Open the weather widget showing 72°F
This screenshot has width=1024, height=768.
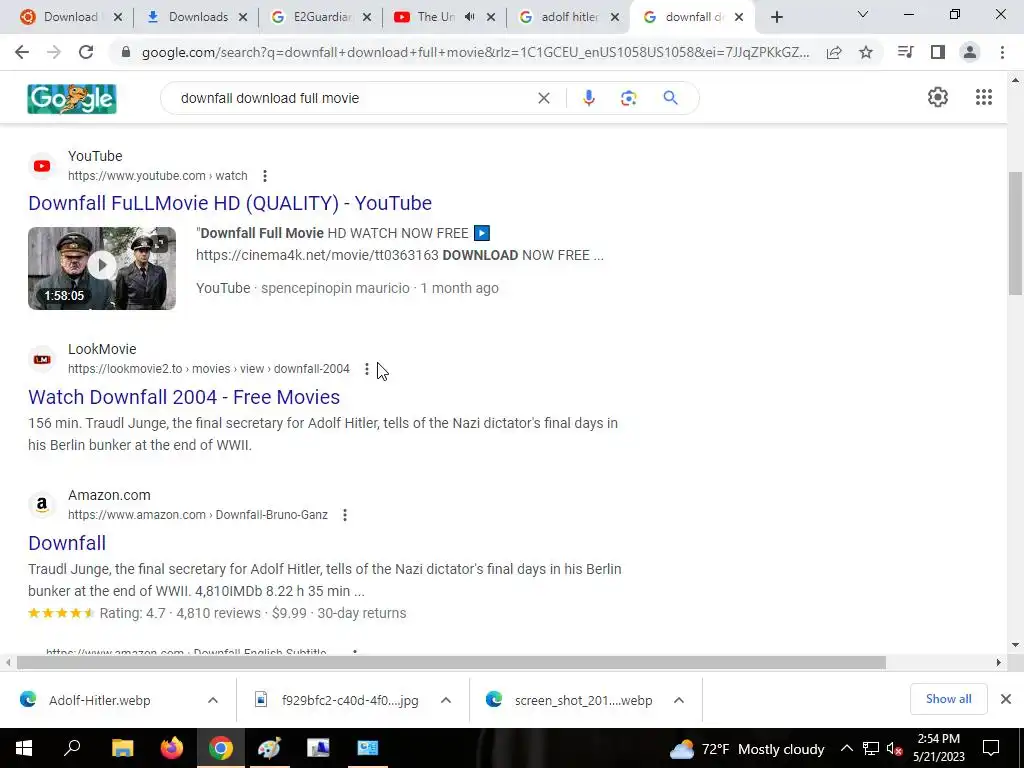[747, 749]
